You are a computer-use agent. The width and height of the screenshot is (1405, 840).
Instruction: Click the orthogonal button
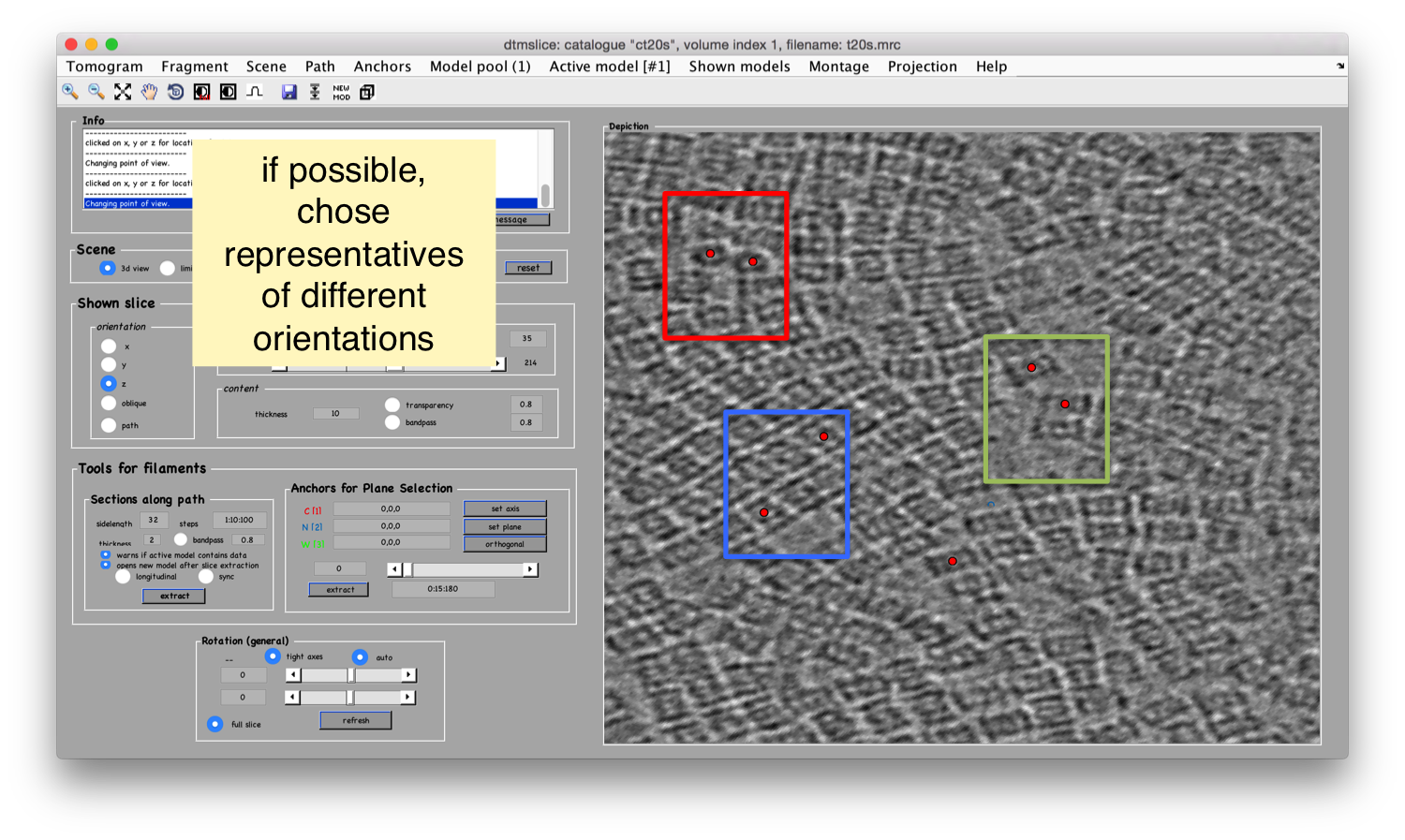(x=505, y=544)
